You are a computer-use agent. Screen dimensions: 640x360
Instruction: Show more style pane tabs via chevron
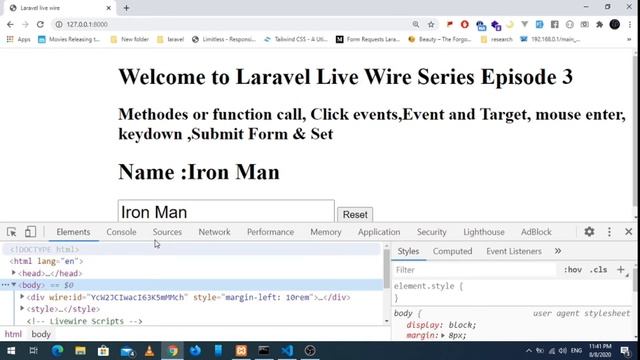point(558,251)
